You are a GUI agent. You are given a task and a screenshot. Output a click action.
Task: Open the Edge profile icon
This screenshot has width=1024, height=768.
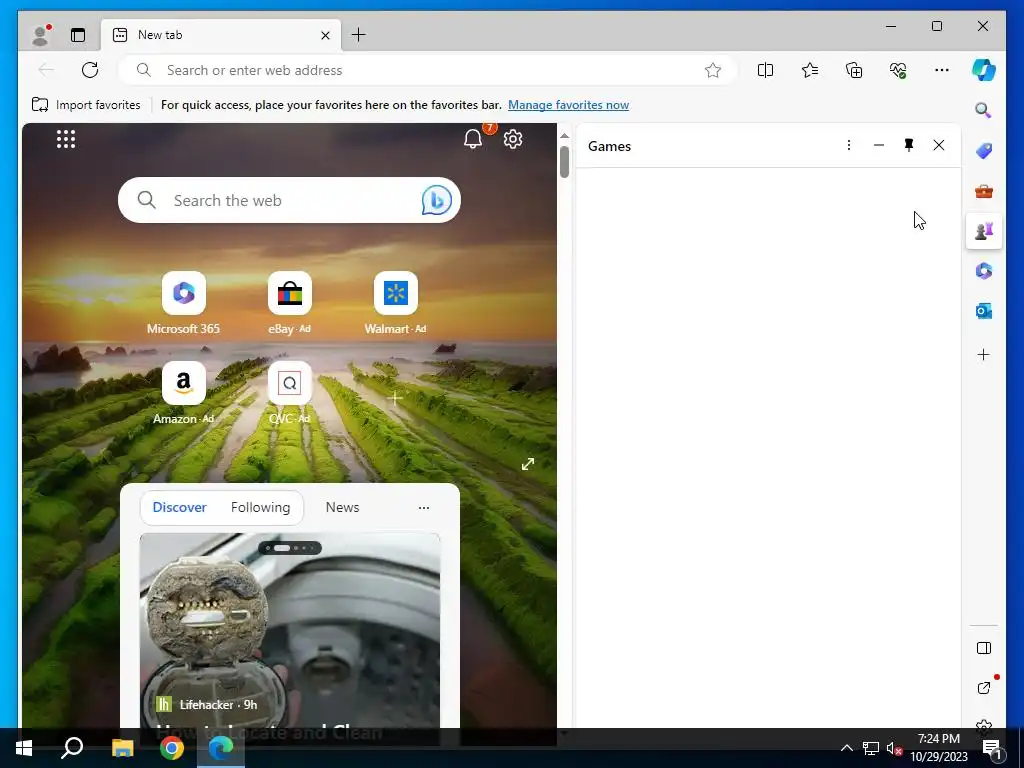tap(40, 35)
